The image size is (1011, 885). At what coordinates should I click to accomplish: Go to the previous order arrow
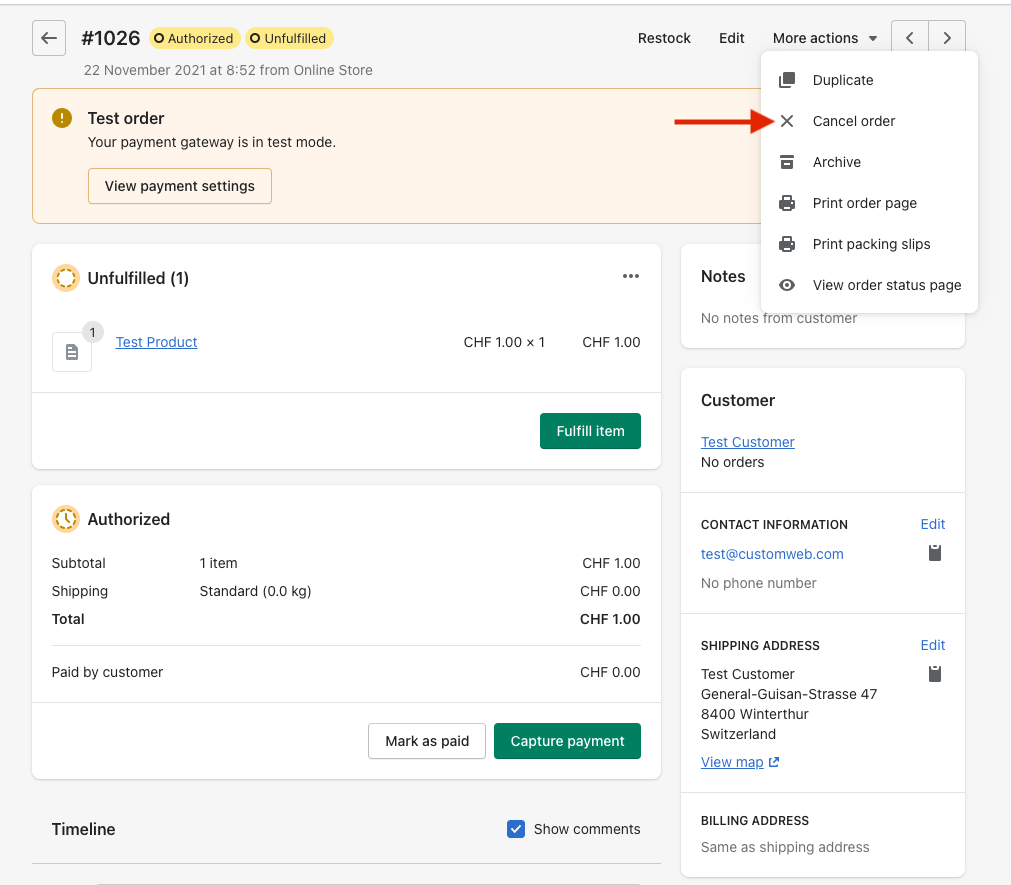point(910,38)
